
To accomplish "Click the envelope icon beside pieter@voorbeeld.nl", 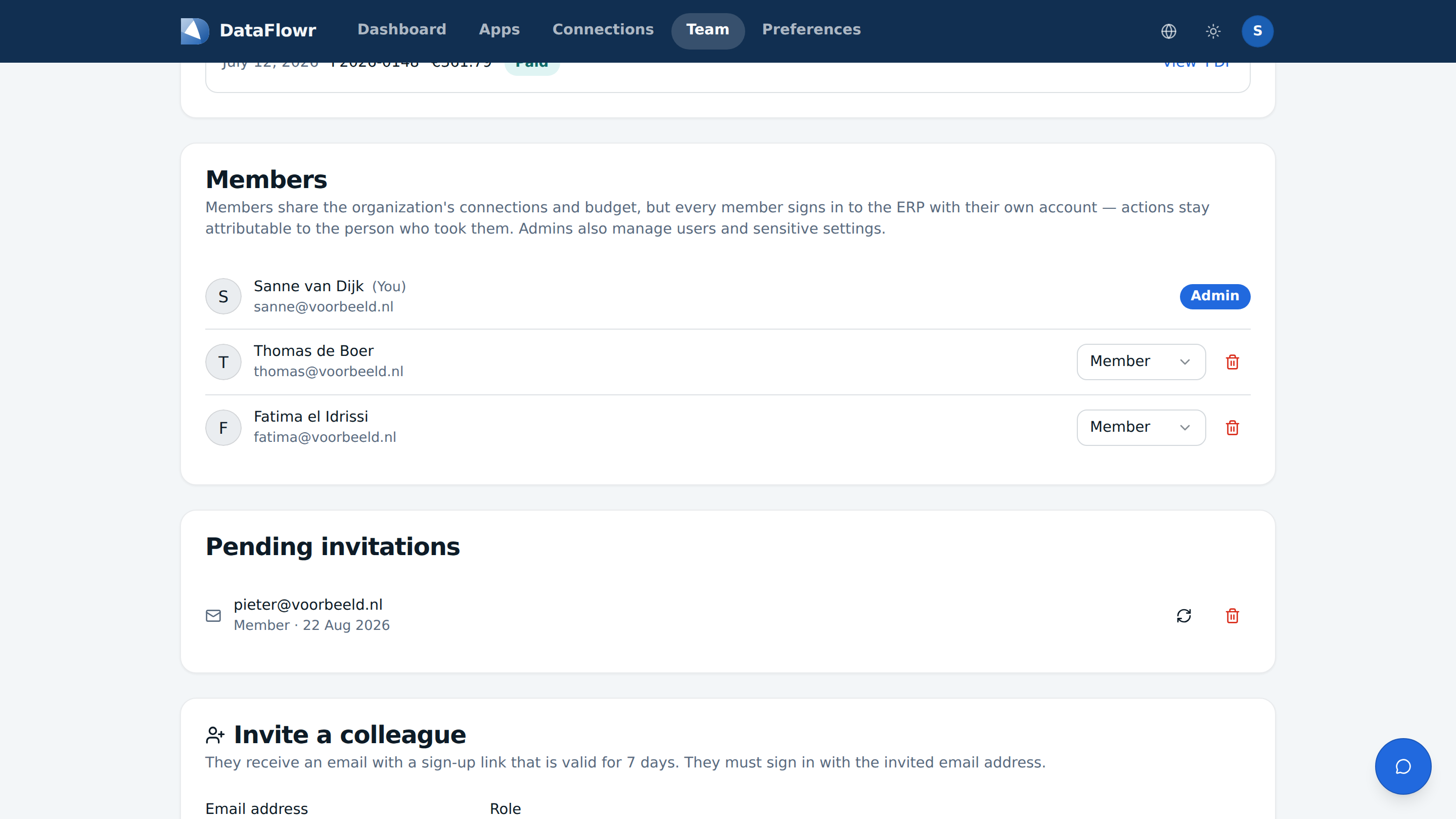I will (x=213, y=616).
